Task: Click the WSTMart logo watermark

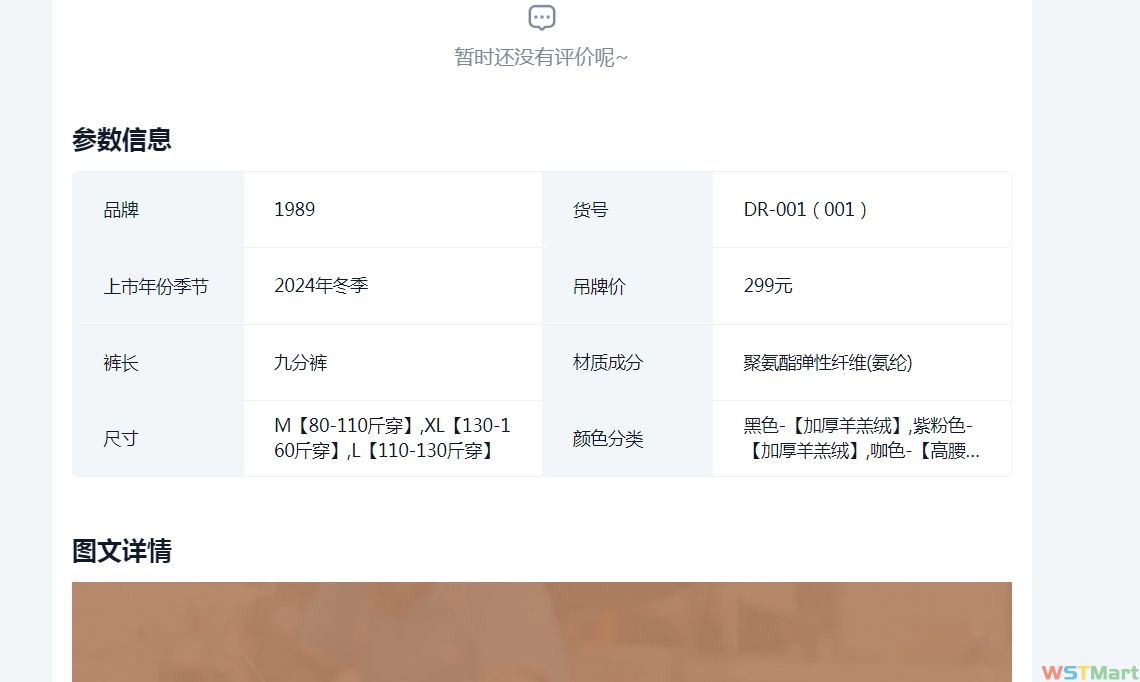Action: [1089, 671]
